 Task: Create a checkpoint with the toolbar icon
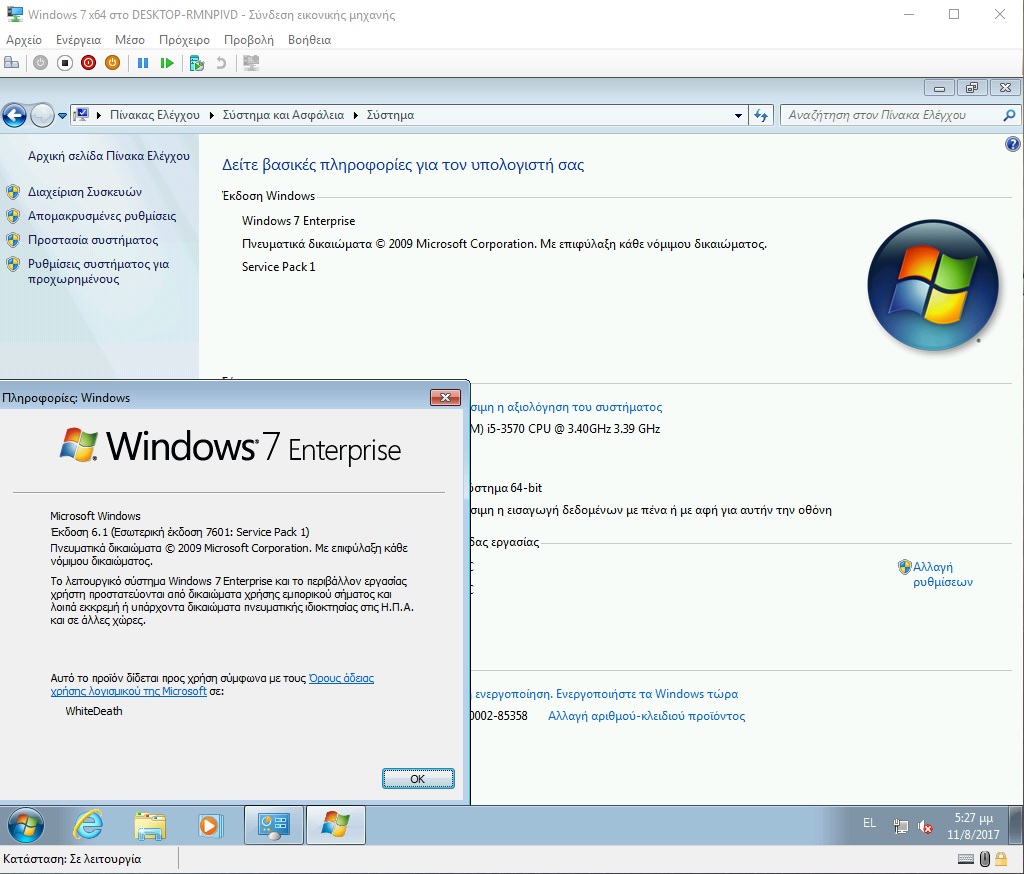click(x=197, y=63)
